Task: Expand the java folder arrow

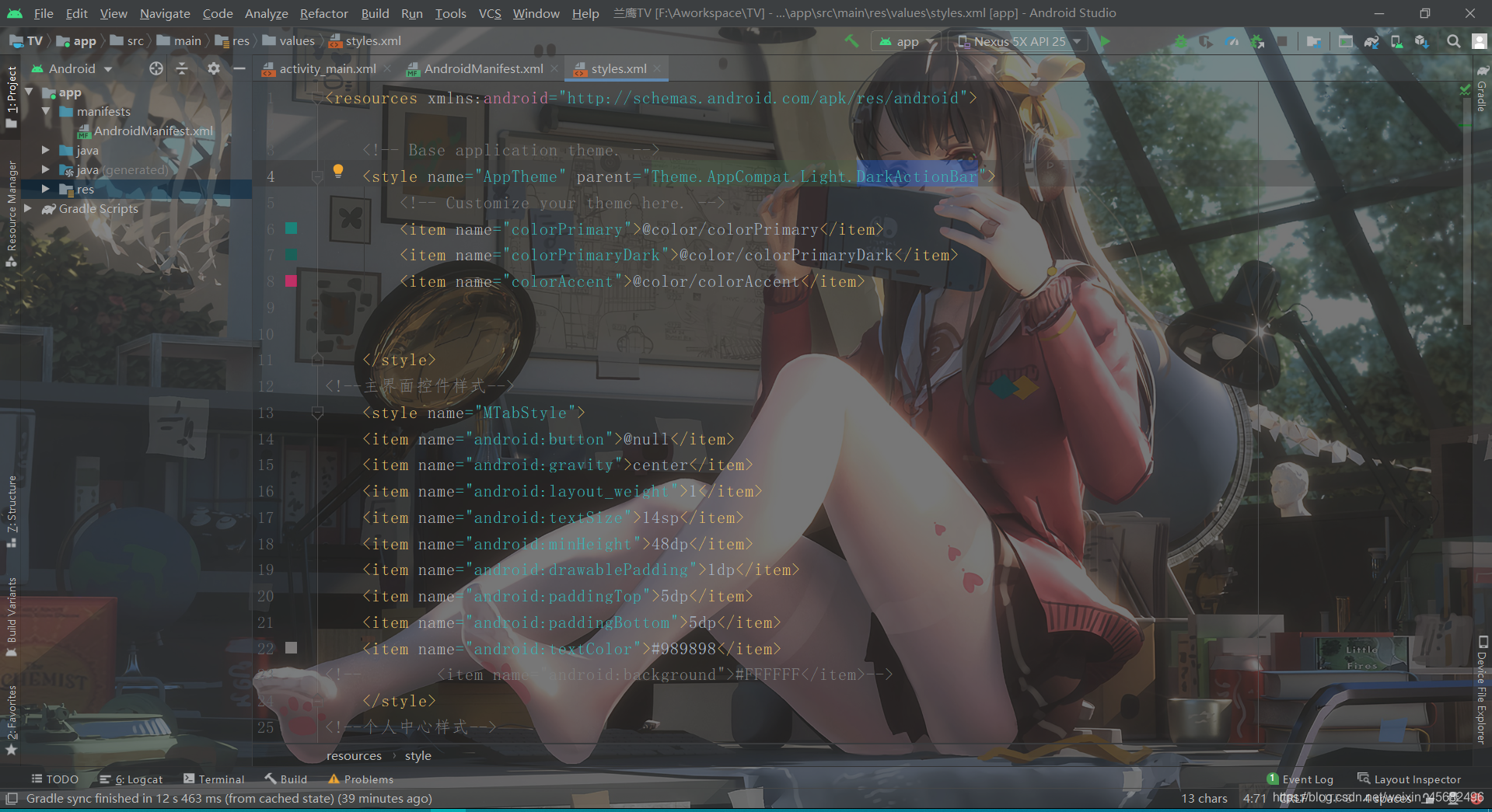Action: [46, 150]
